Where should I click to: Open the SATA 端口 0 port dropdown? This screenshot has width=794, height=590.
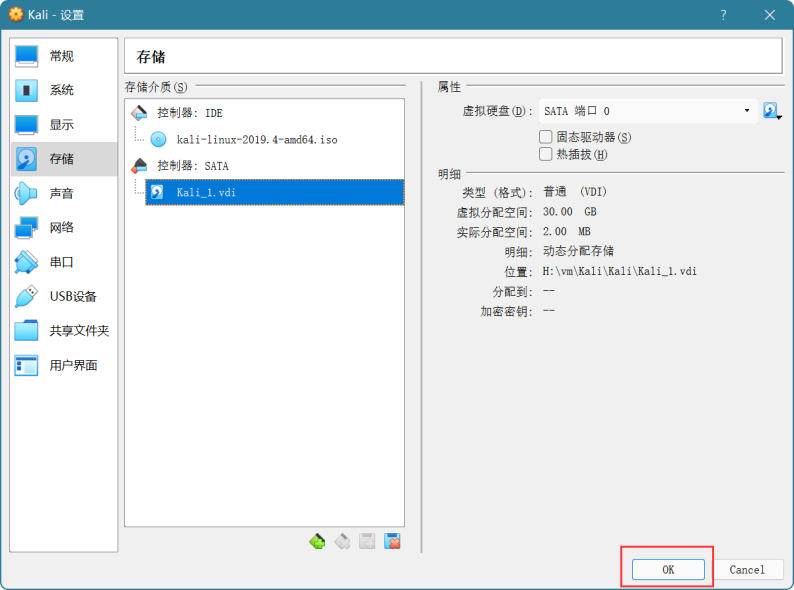point(648,111)
